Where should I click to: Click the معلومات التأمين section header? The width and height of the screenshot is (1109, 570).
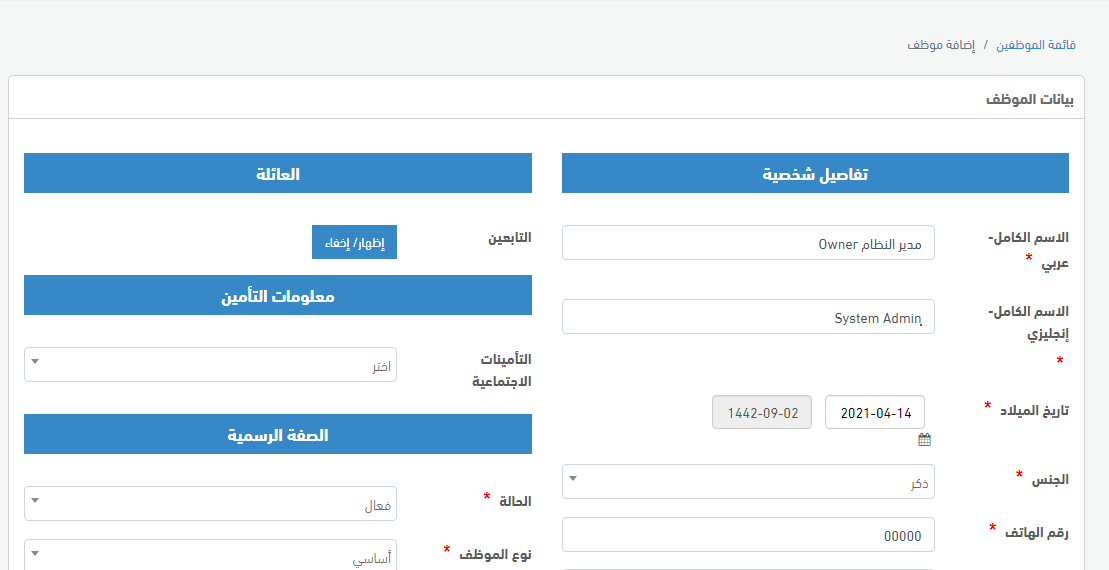278,296
